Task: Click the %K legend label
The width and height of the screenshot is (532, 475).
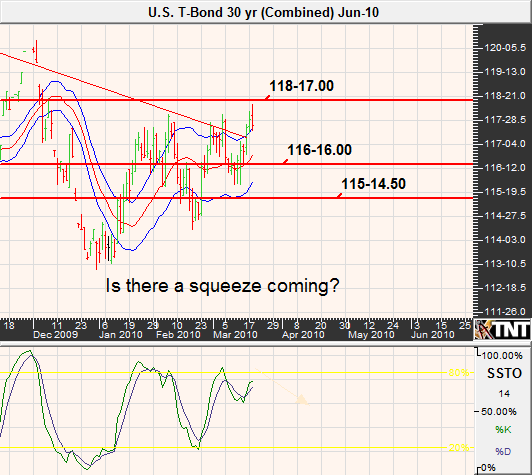Action: pyautogui.click(x=503, y=430)
